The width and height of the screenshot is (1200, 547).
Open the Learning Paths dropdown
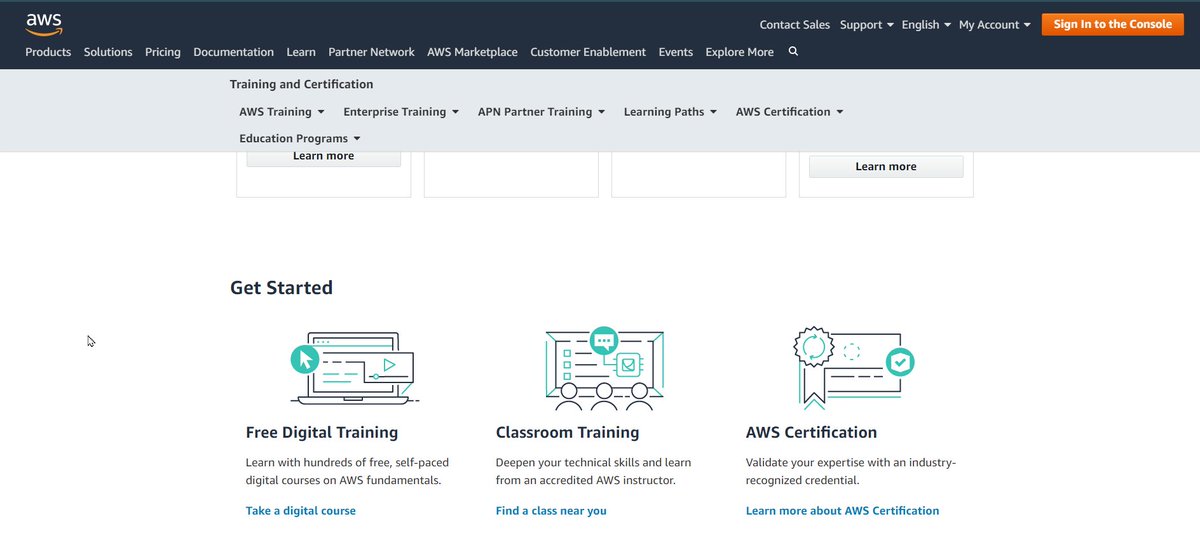pyautogui.click(x=670, y=112)
